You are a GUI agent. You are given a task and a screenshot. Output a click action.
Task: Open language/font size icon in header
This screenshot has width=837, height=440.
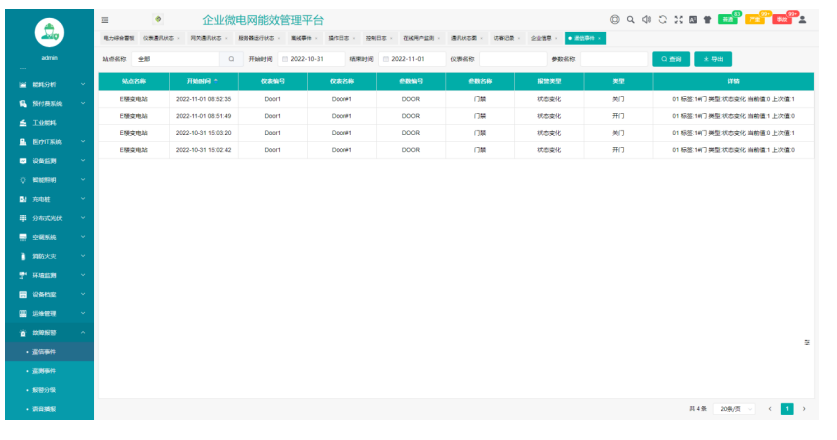(x=693, y=20)
